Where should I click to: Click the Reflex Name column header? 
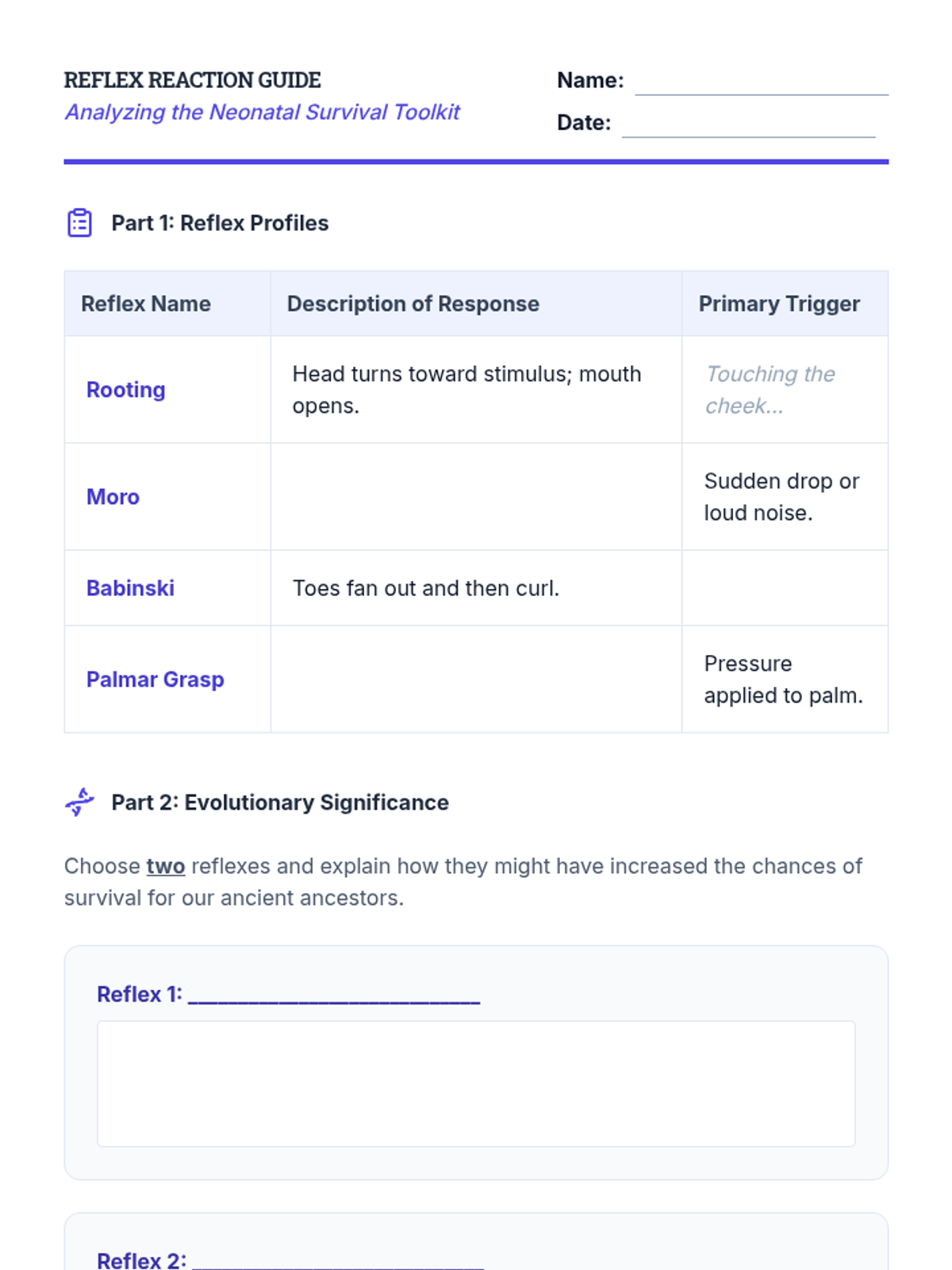146,304
